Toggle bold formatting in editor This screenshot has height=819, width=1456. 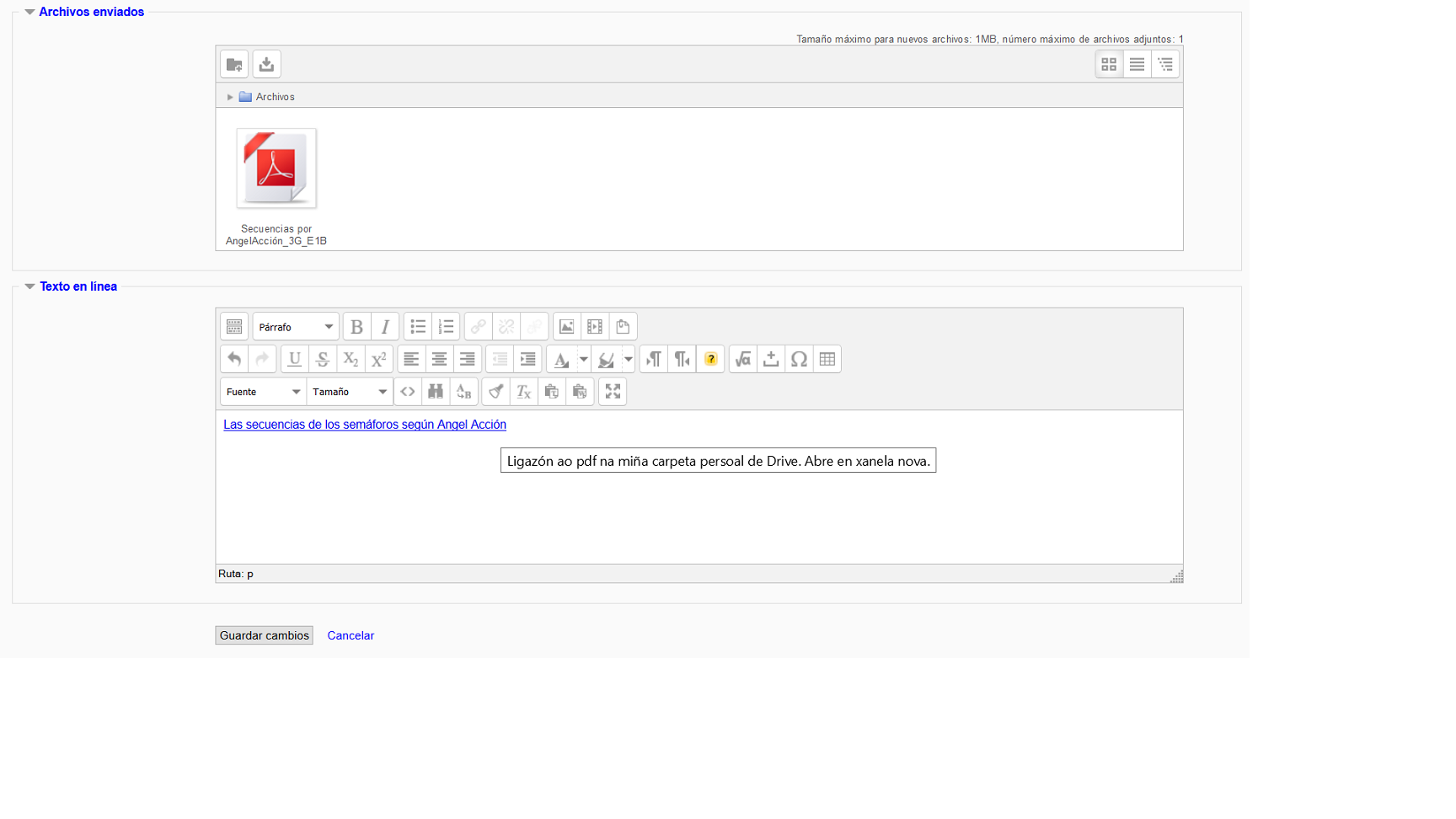pyautogui.click(x=356, y=327)
